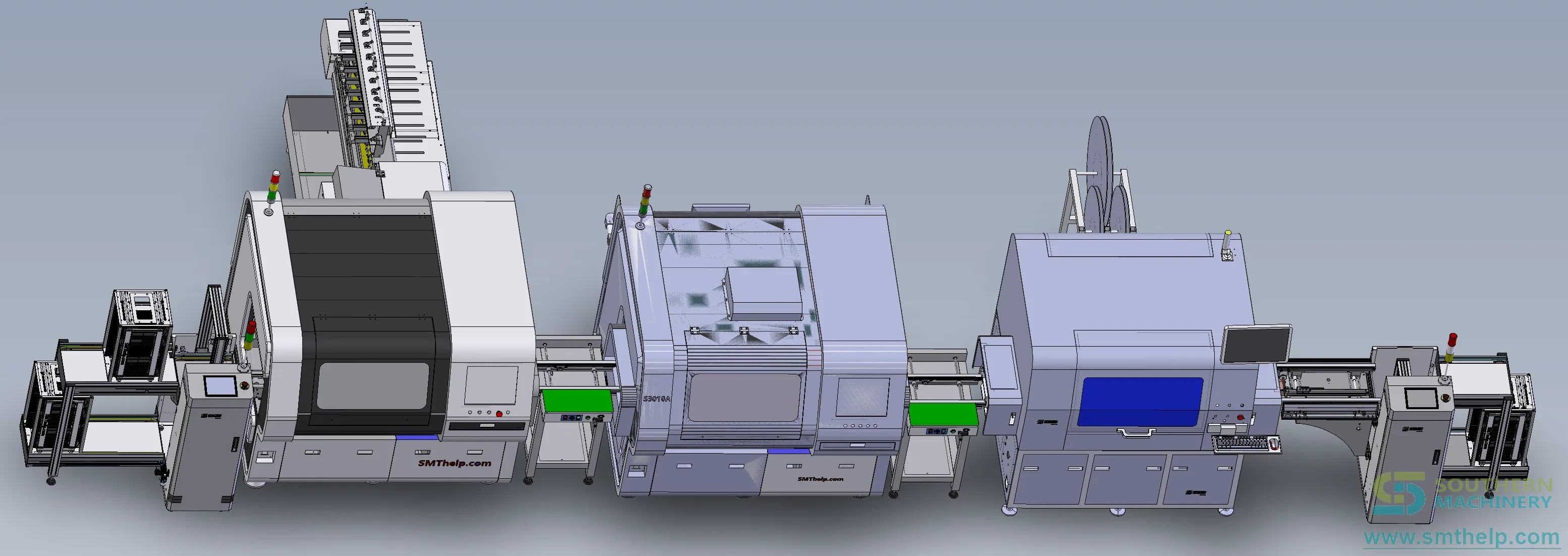Click the touchscreen on the right unloader cabinet

(1420, 398)
